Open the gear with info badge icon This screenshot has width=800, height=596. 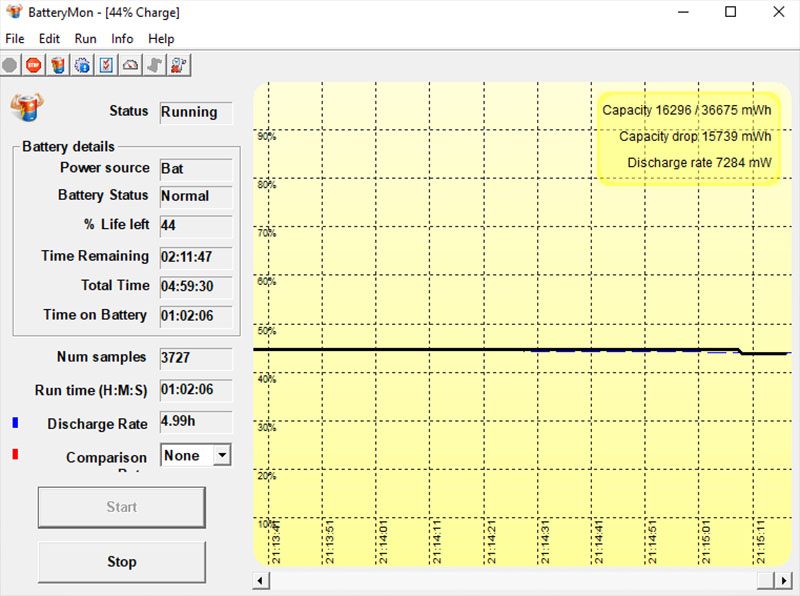pos(82,65)
